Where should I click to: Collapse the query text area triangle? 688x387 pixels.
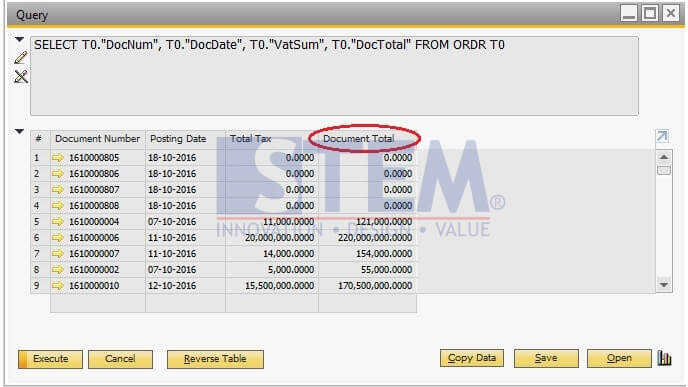tap(19, 39)
